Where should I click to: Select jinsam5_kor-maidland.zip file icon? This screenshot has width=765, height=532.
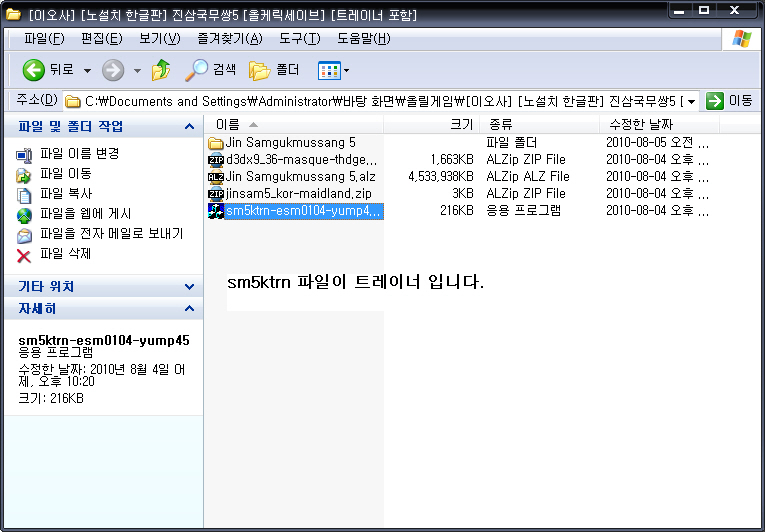point(215,194)
